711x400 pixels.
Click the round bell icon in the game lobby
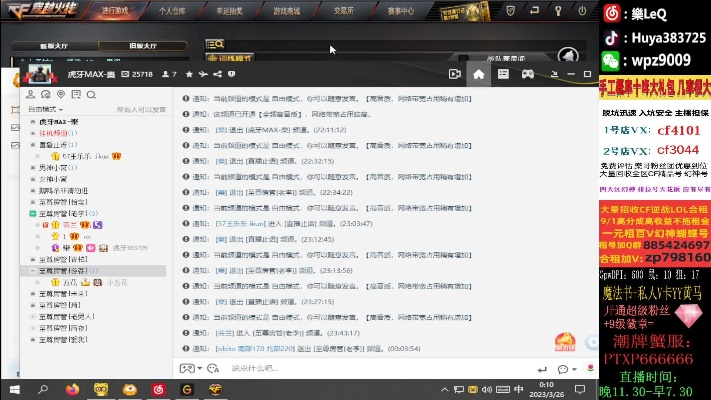pyautogui.click(x=568, y=55)
